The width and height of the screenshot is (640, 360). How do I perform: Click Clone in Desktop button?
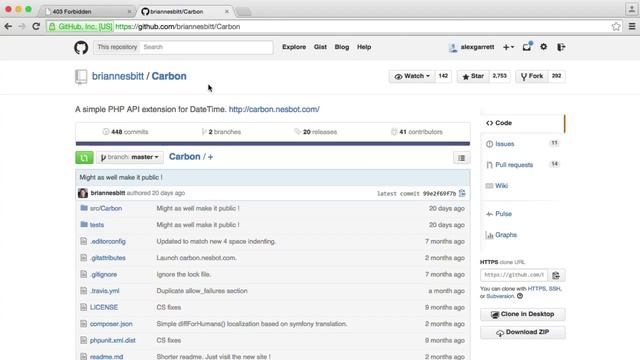(523, 314)
